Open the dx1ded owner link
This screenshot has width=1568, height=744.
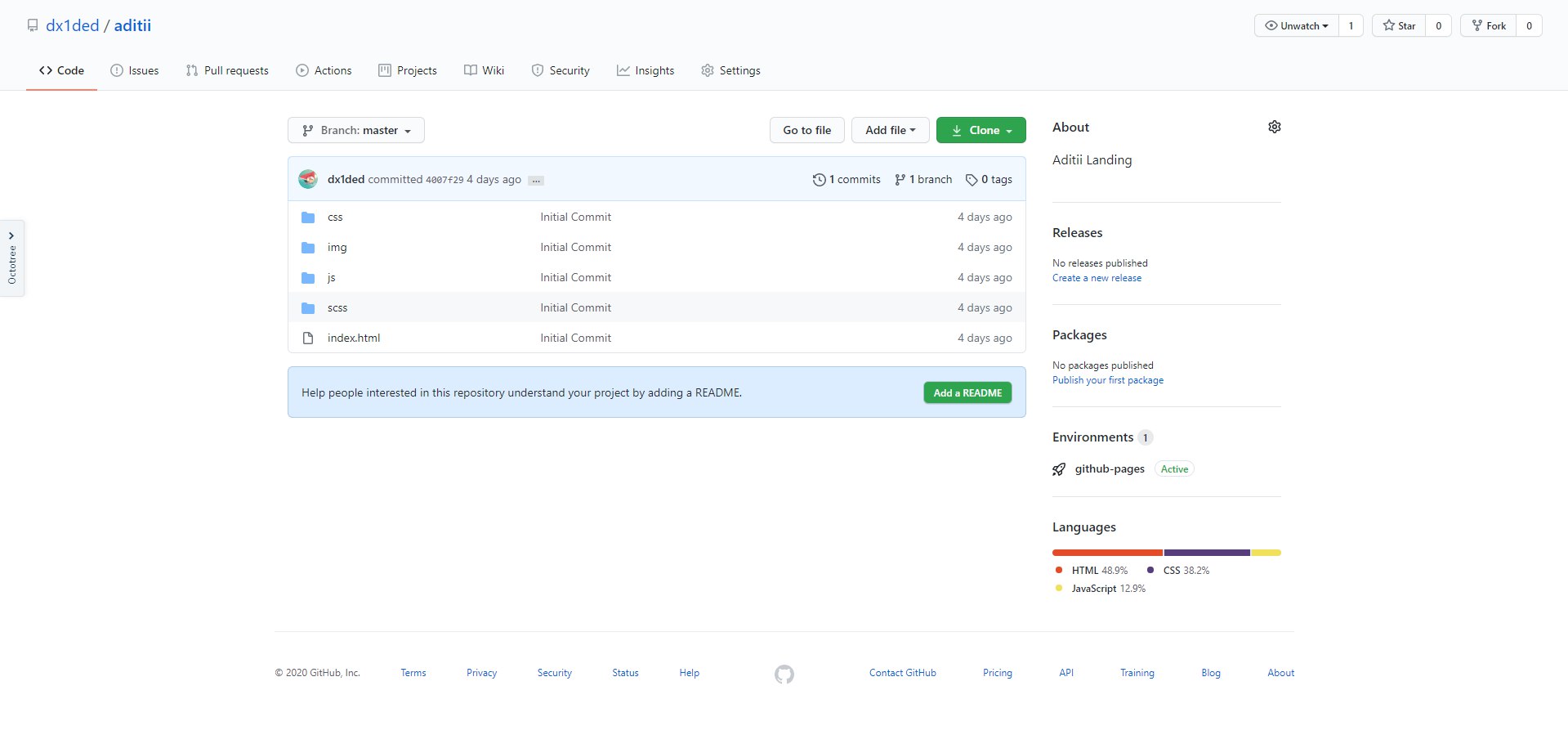[x=73, y=25]
